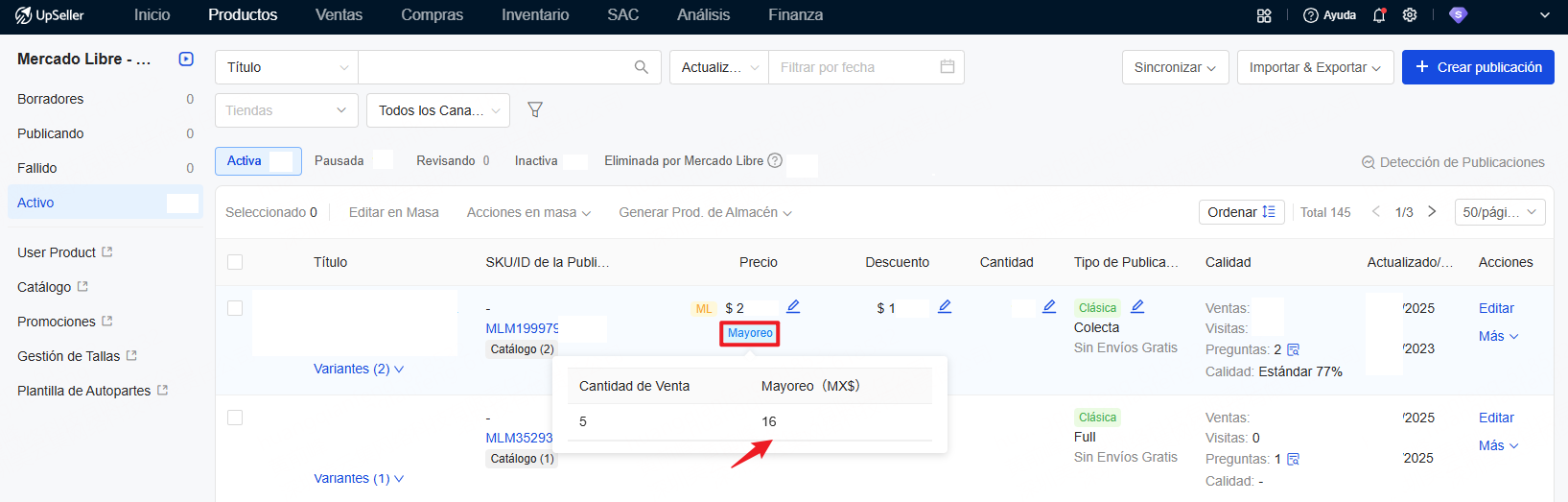This screenshot has width=1568, height=502.
Task: Check the second product row checkbox
Action: click(x=235, y=418)
